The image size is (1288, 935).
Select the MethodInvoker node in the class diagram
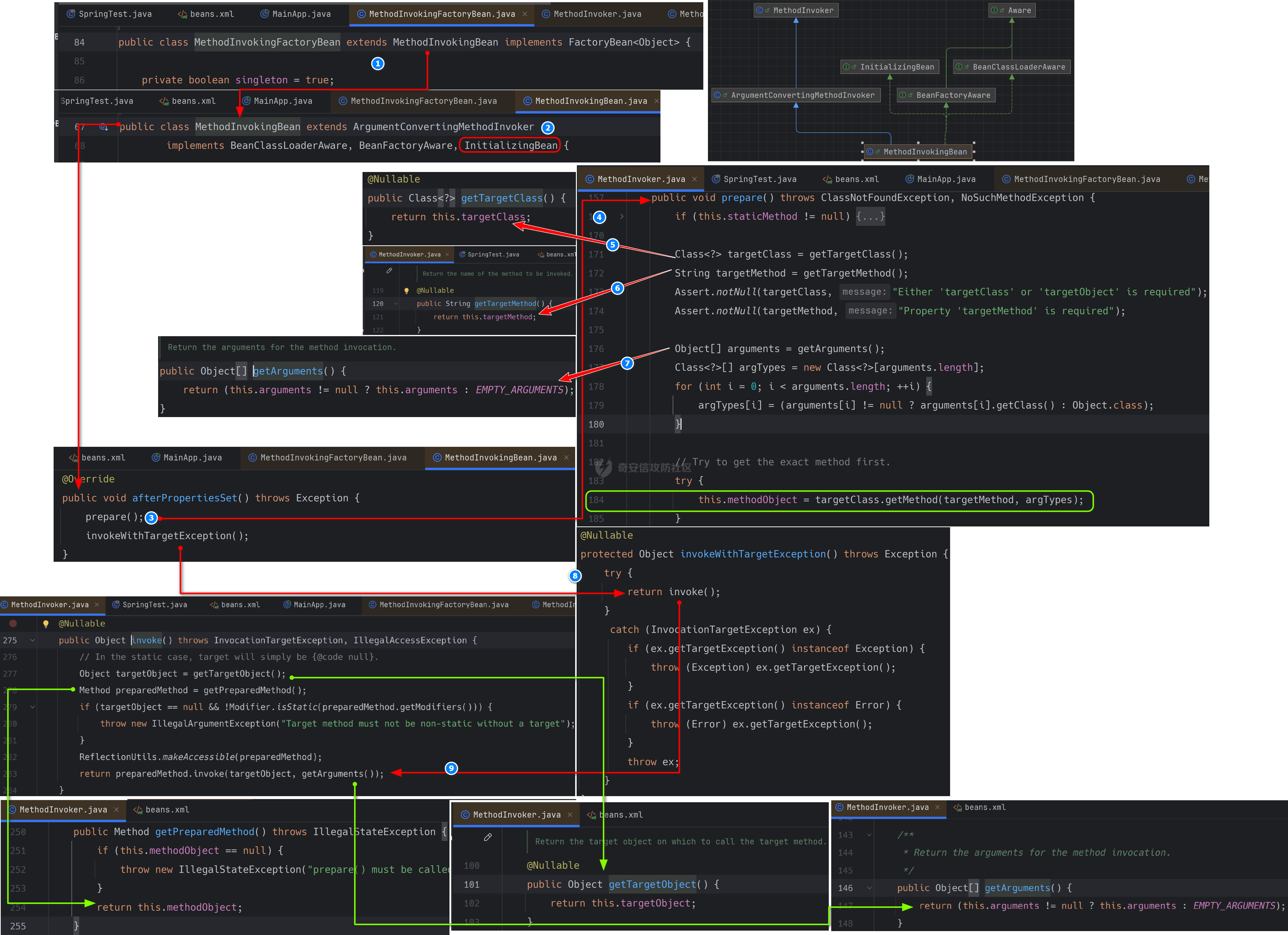(796, 10)
